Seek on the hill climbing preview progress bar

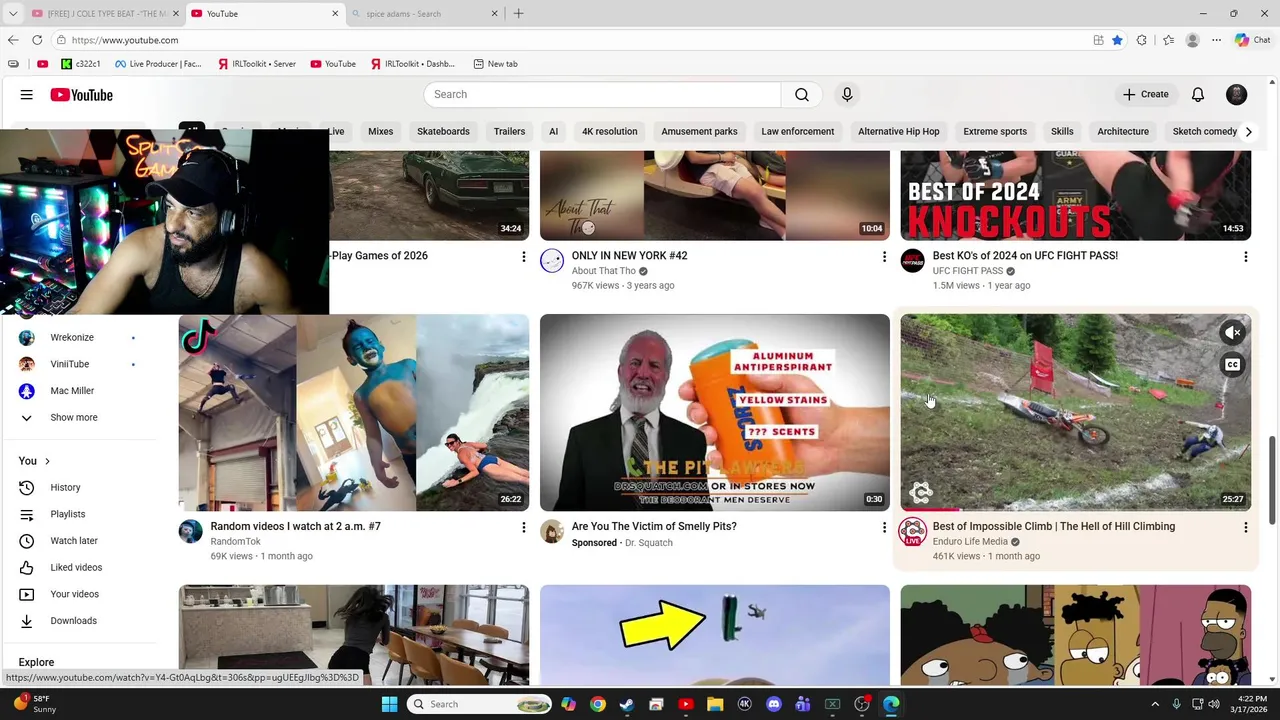coord(1076,510)
